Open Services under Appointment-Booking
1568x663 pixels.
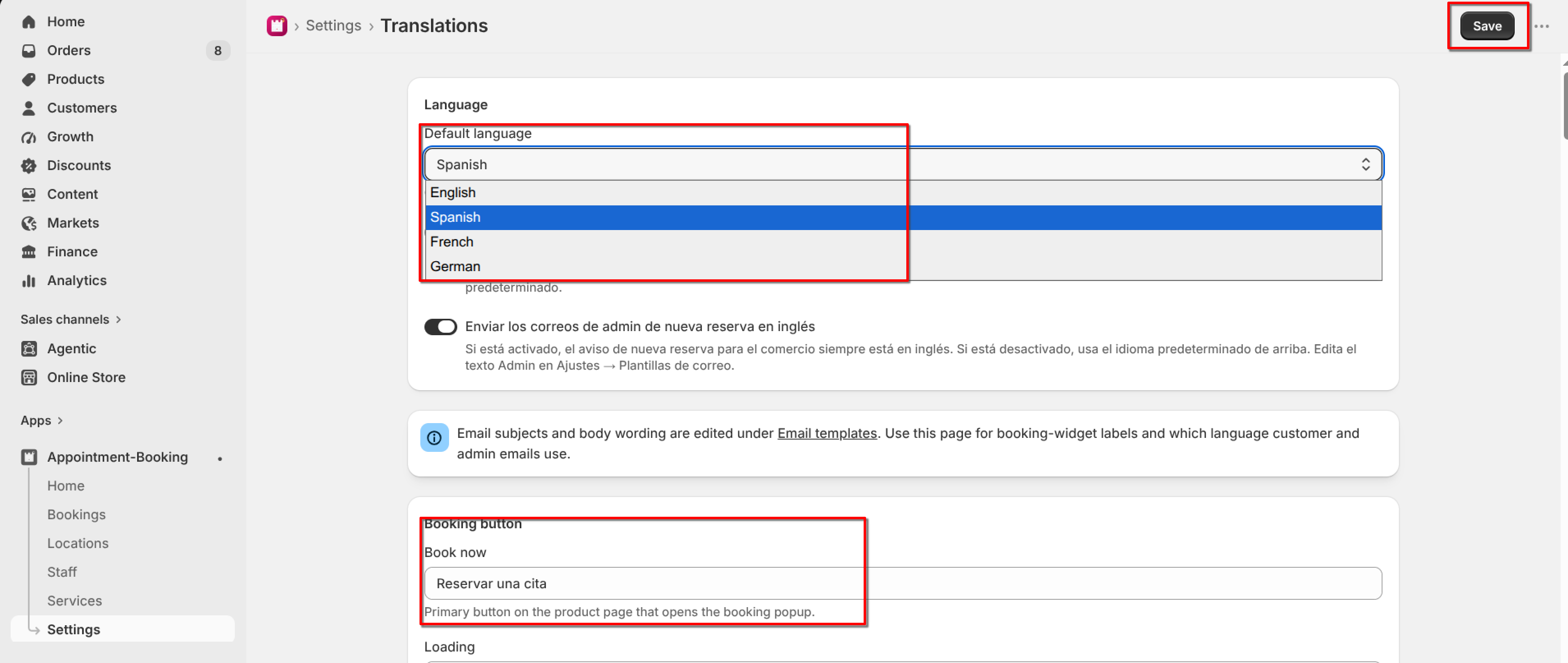click(x=74, y=600)
